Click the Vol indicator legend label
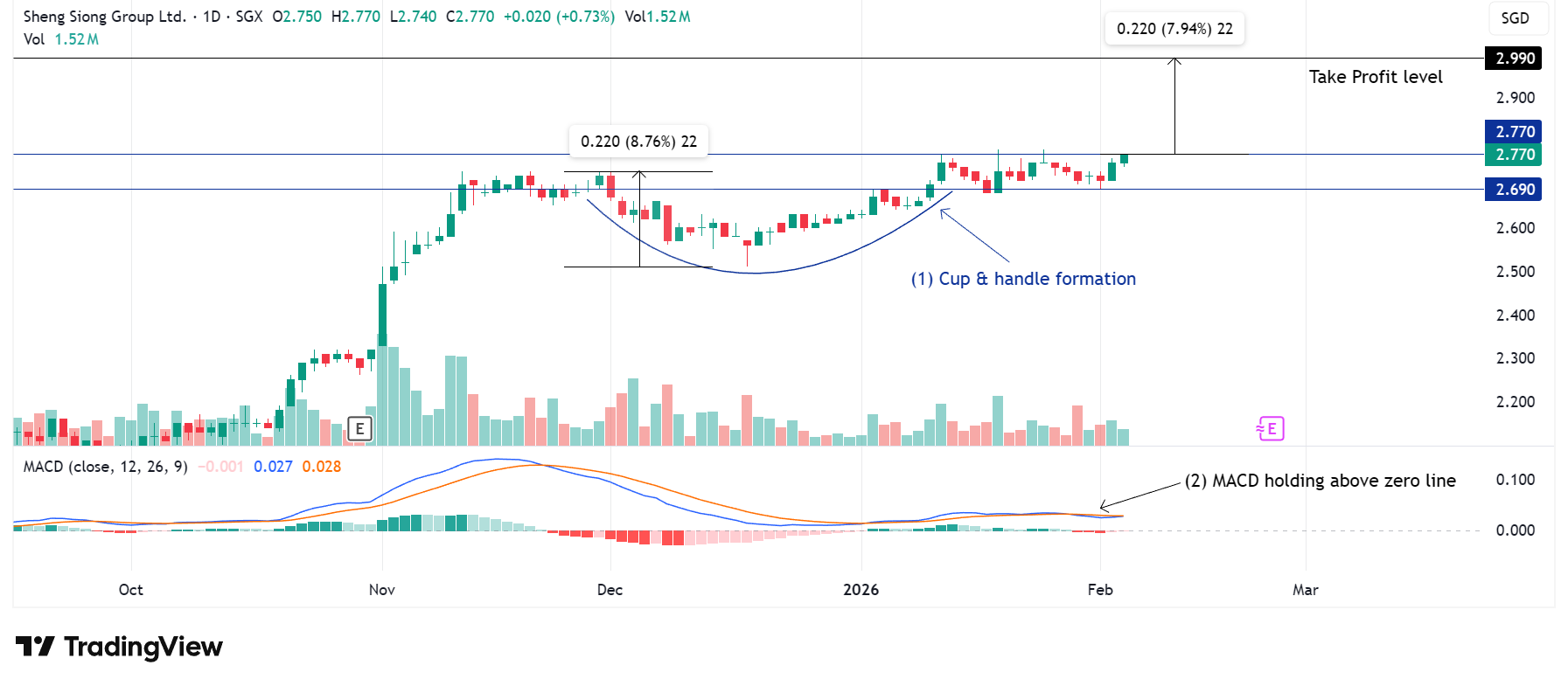1568x686 pixels. [x=34, y=39]
